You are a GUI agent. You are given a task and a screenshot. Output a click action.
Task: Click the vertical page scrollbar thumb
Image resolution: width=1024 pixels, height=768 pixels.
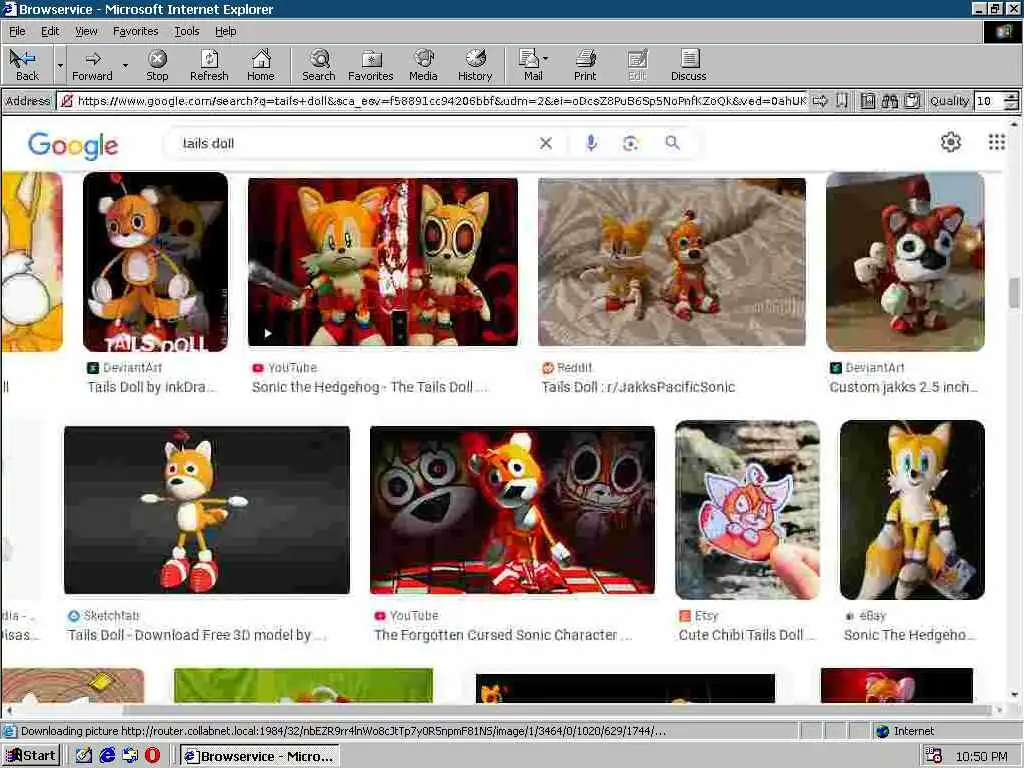click(x=1014, y=292)
